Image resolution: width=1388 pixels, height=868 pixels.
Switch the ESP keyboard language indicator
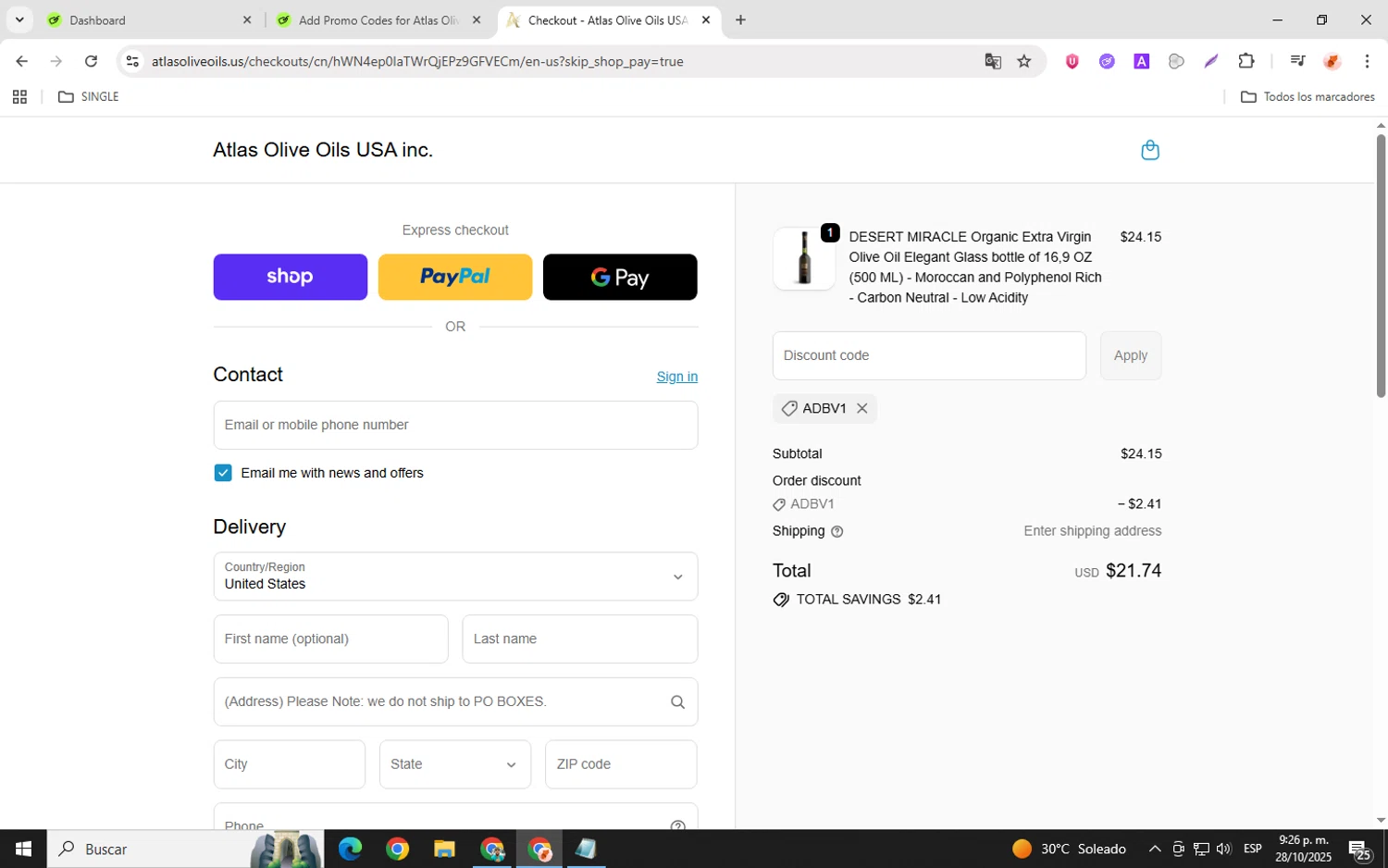pyautogui.click(x=1252, y=849)
